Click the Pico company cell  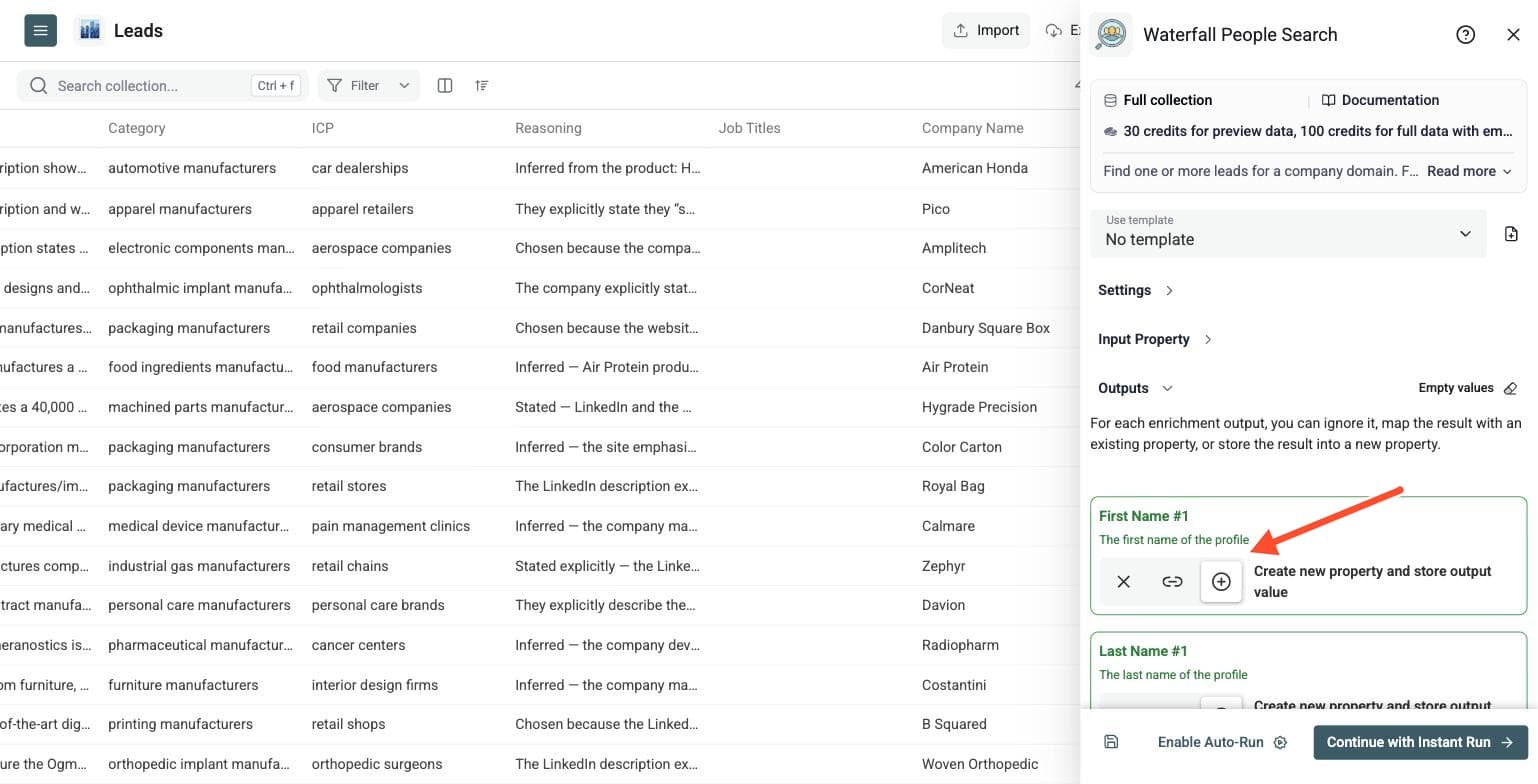click(936, 209)
